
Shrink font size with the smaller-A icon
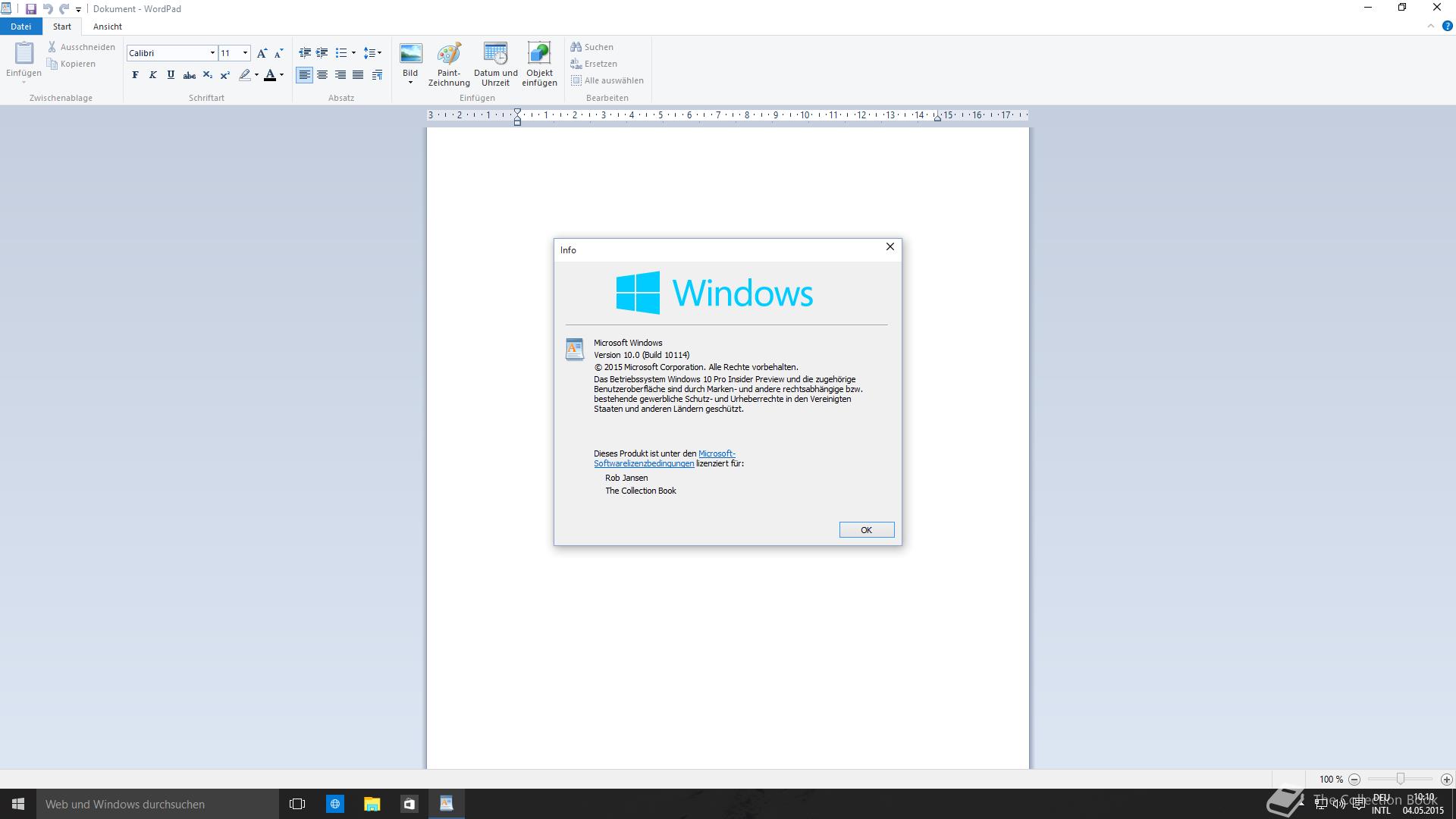click(x=278, y=53)
